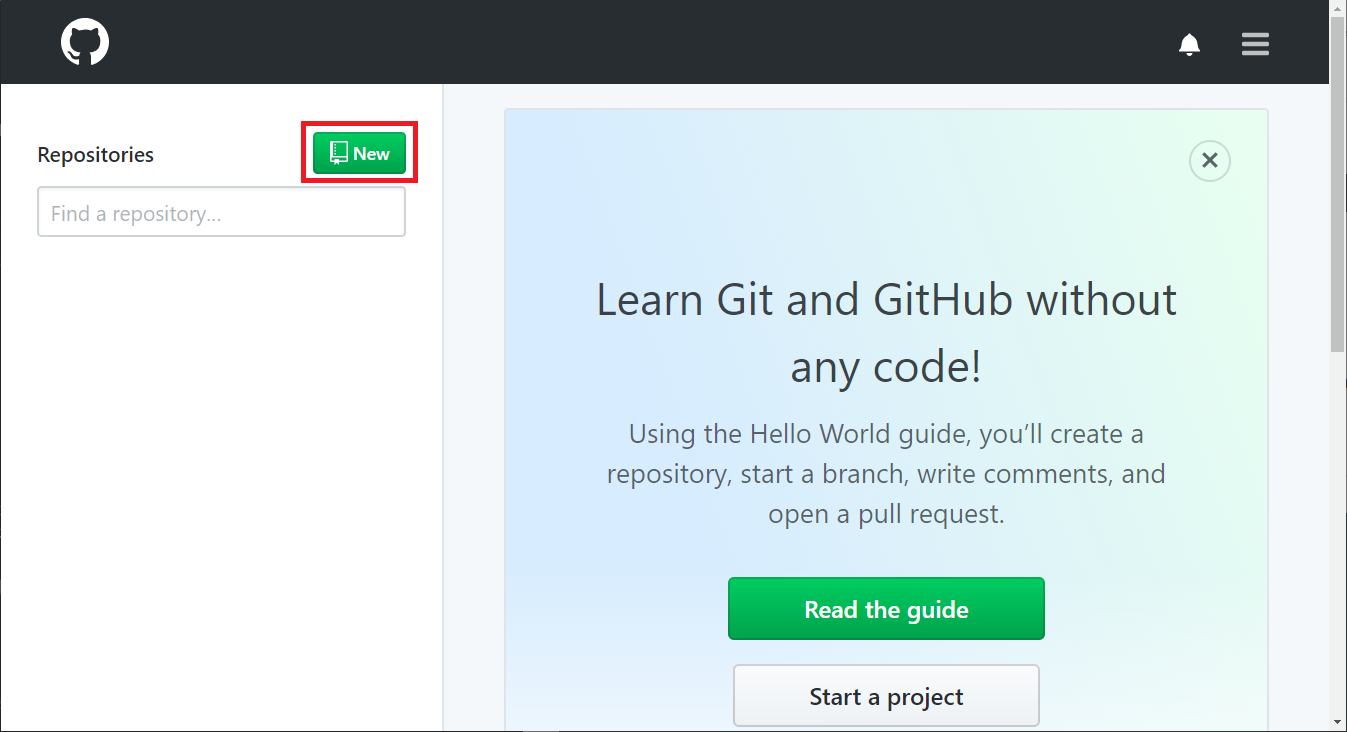The width and height of the screenshot is (1347, 732).
Task: Click the scrollbar down arrow
Action: pos(1338,721)
